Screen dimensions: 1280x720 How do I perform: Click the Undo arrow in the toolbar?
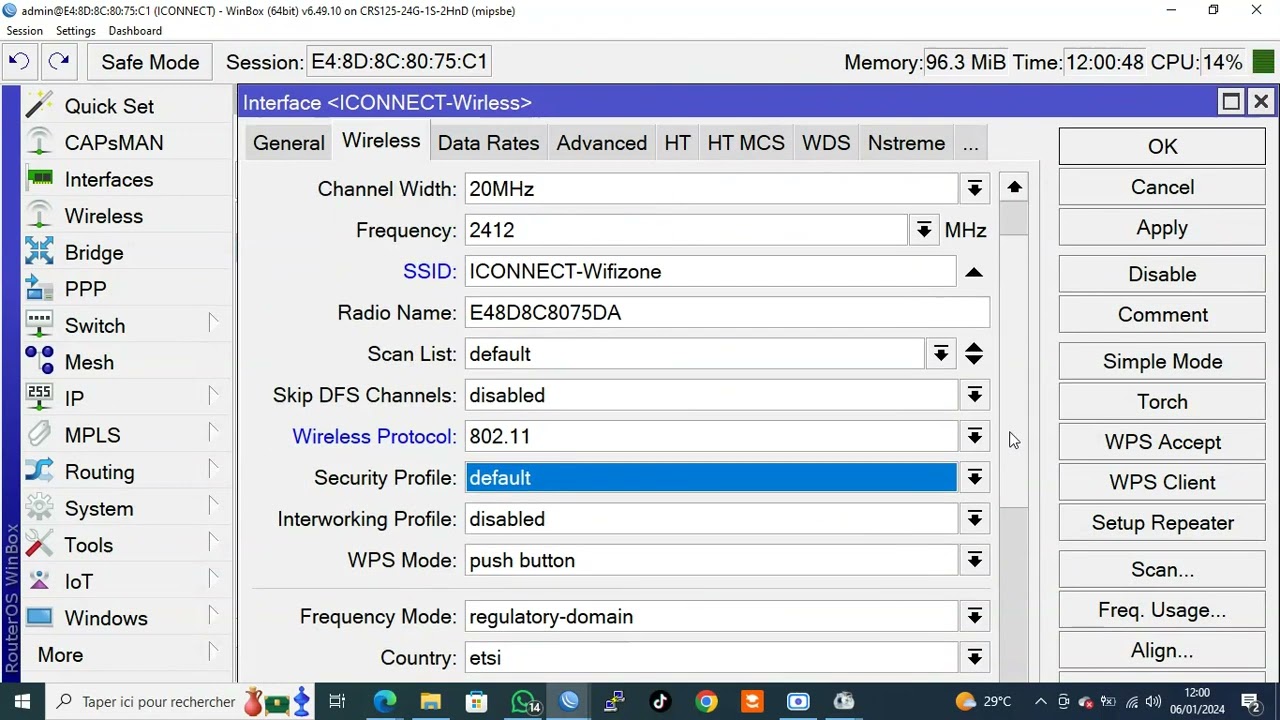(x=18, y=62)
